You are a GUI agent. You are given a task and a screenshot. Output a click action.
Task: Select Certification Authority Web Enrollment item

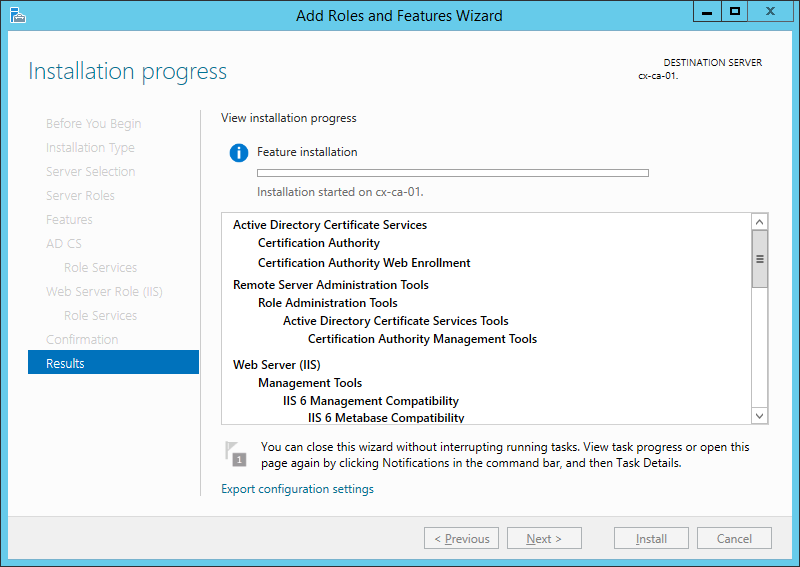coord(364,263)
